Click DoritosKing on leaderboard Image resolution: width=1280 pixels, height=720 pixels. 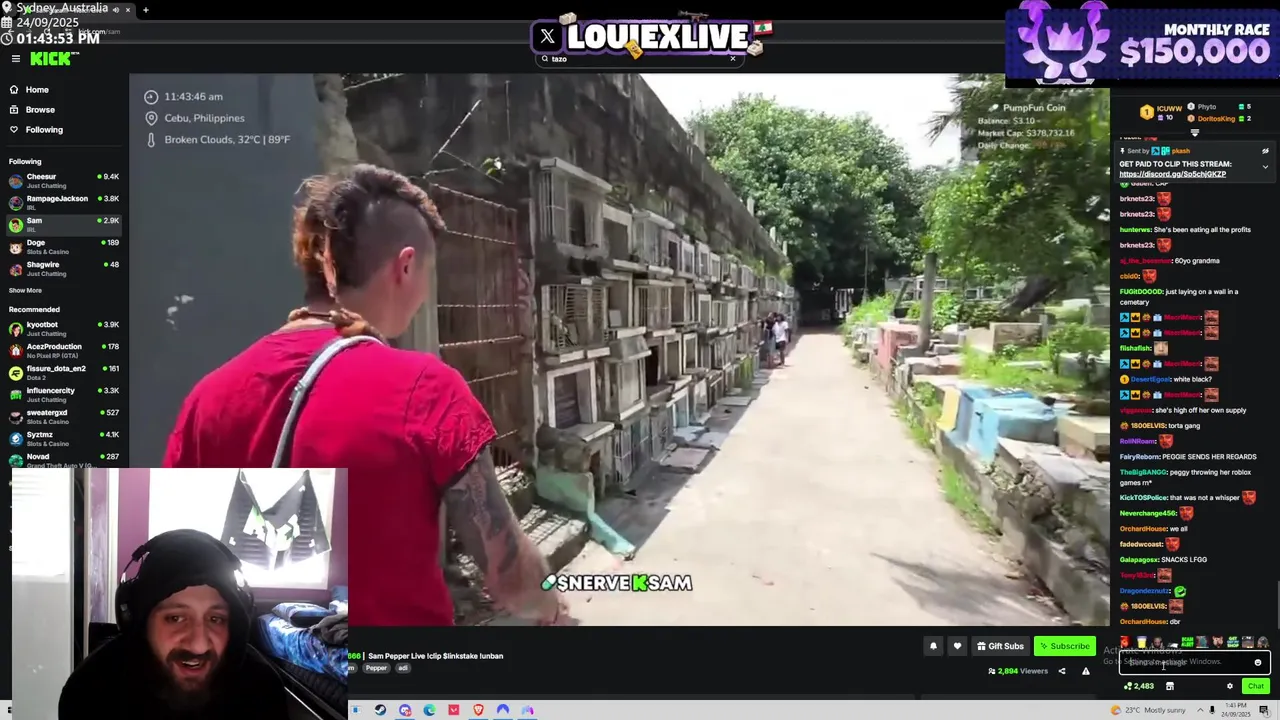point(1215,119)
